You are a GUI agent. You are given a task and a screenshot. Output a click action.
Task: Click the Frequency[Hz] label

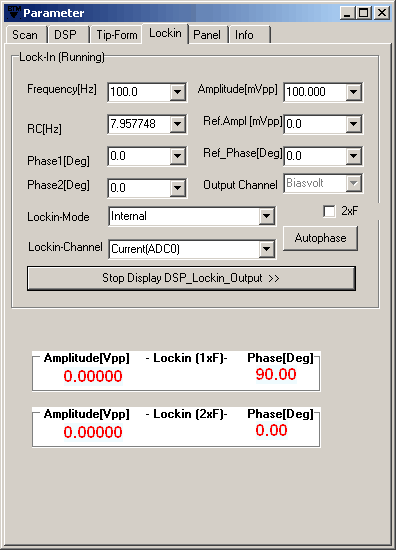62,89
